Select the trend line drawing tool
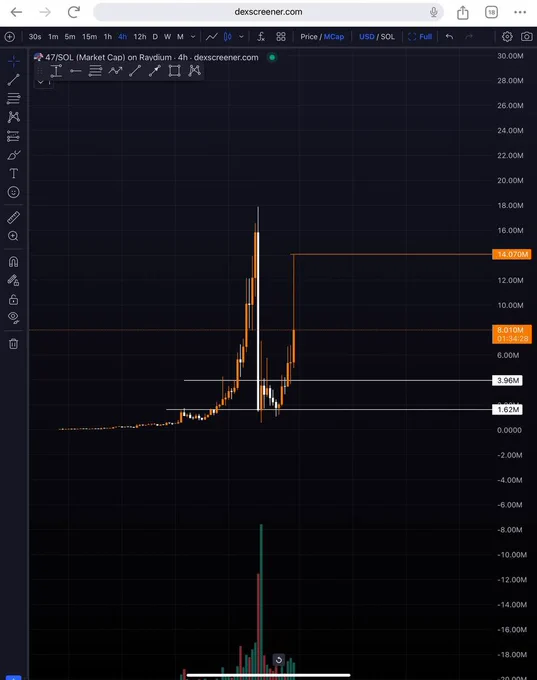 13,79
